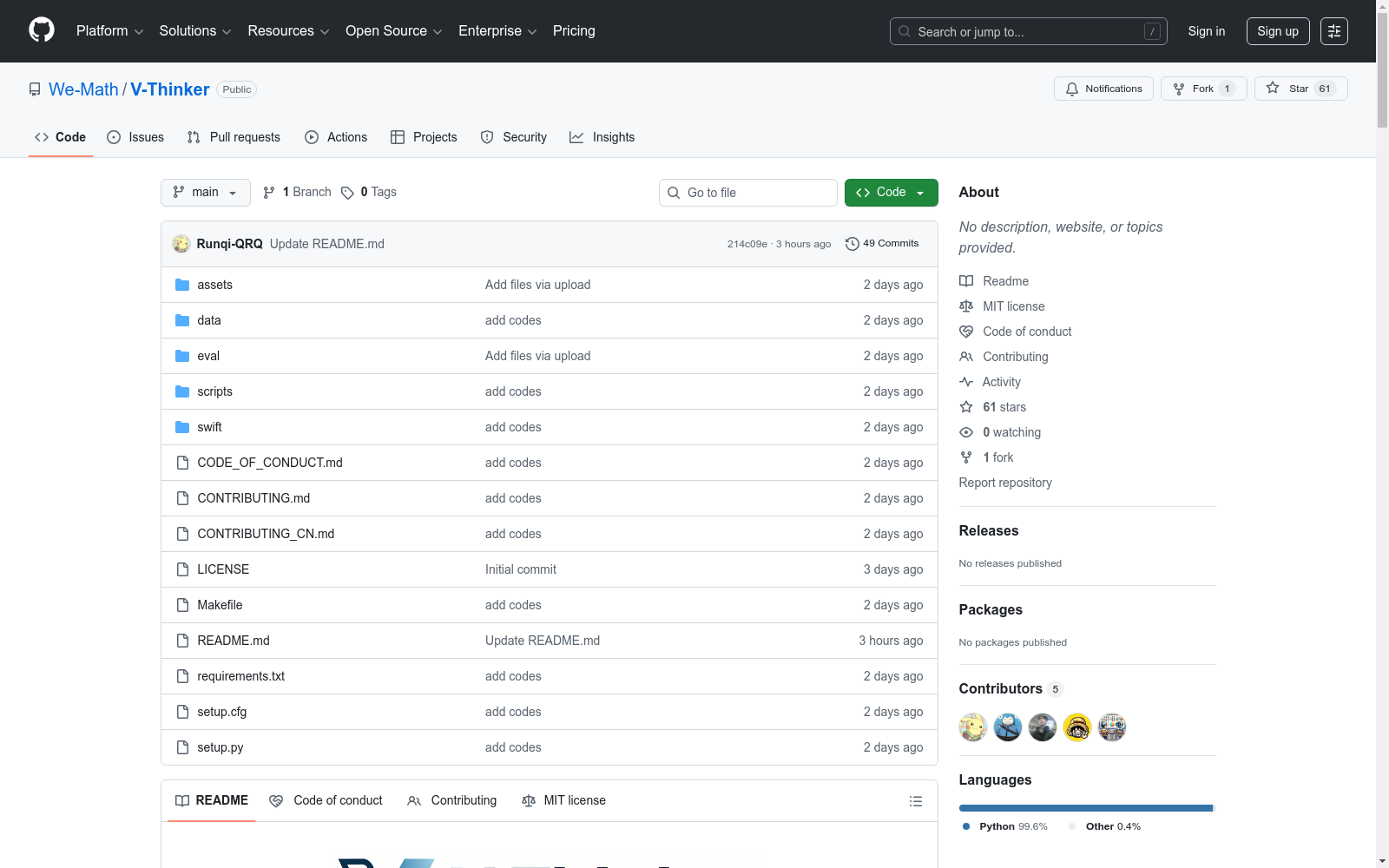Open the Readme link in About

(994, 281)
